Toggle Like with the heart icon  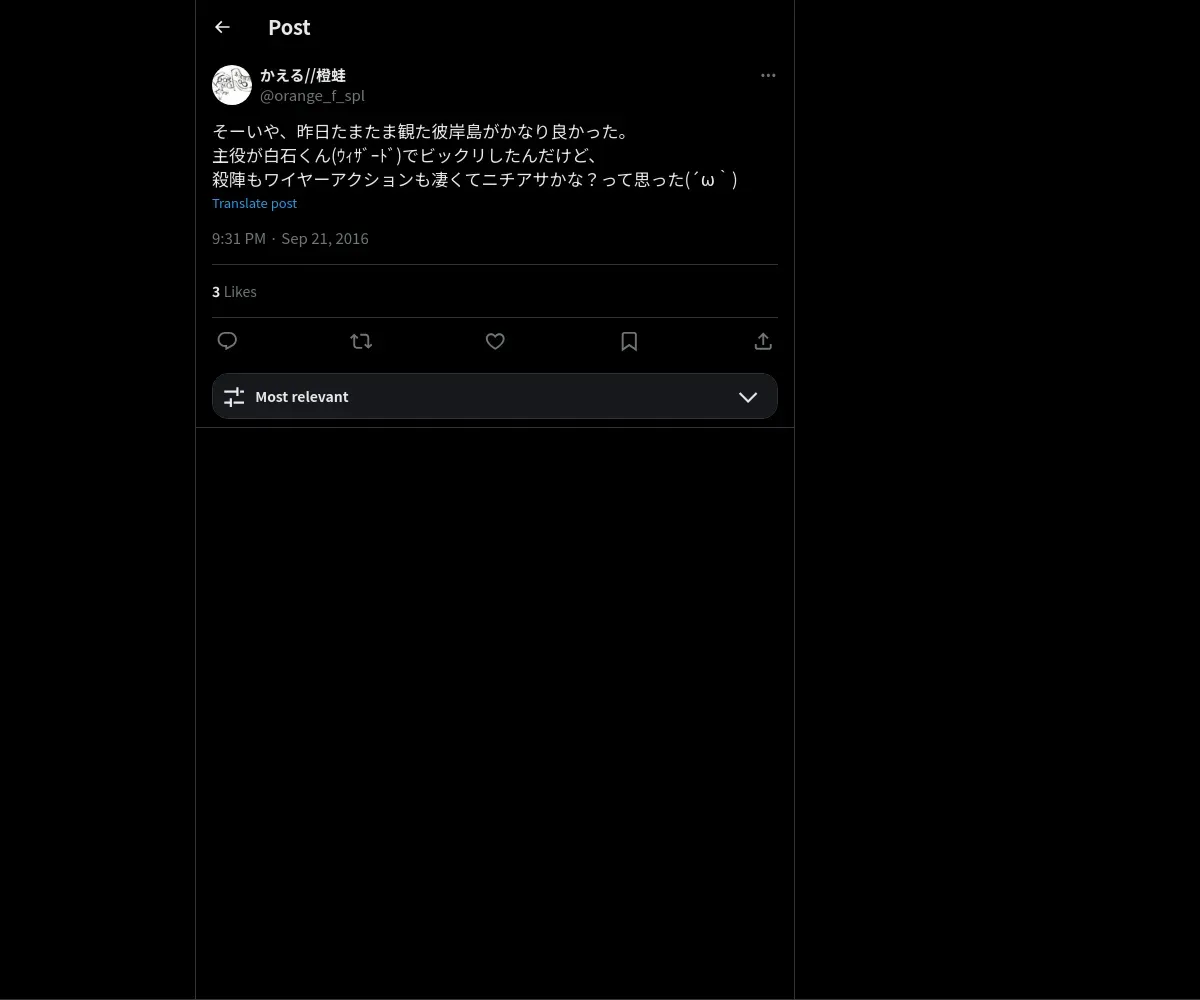[495, 341]
